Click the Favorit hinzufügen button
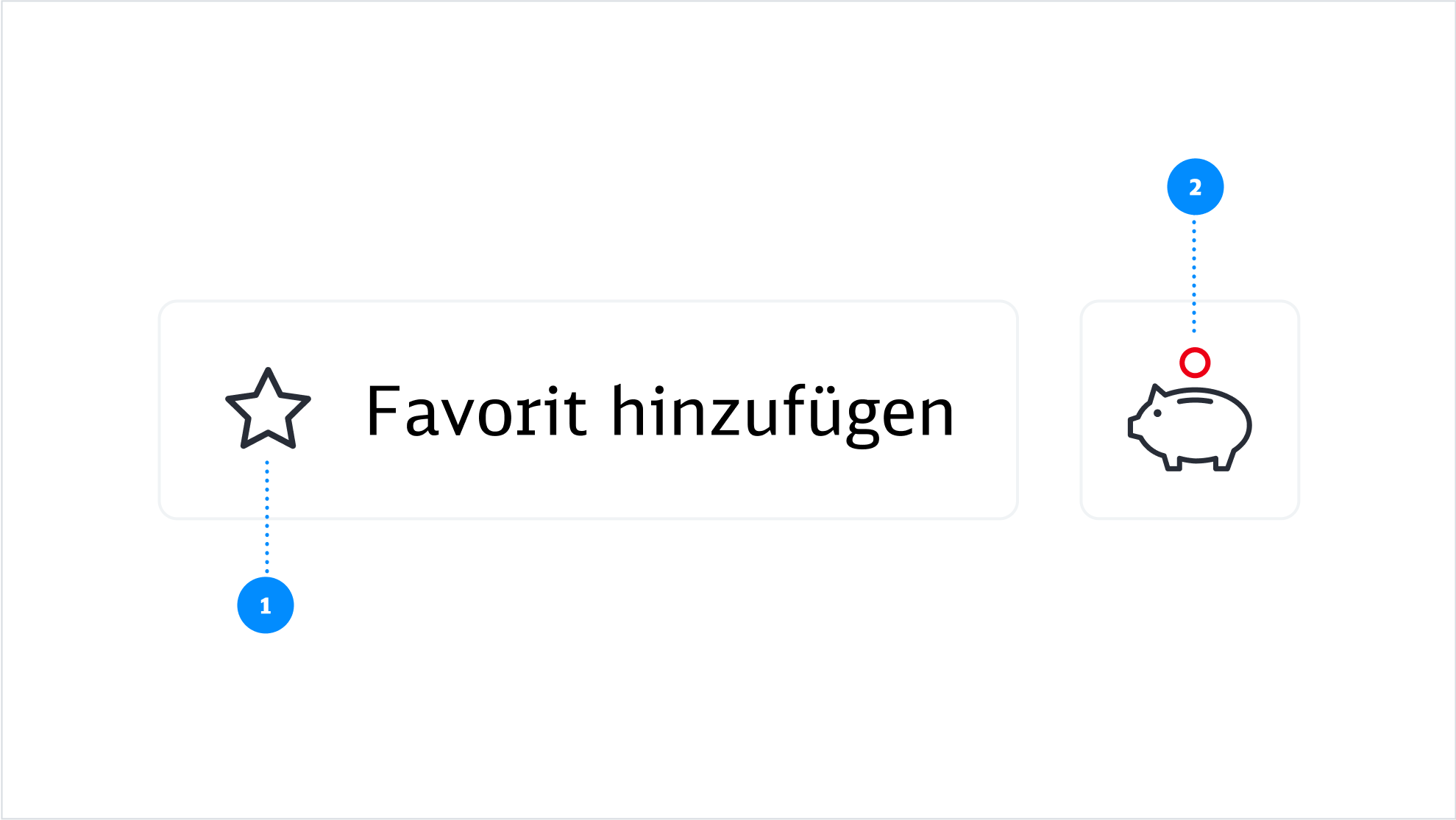Viewport: 1456px width, 820px height. [x=589, y=410]
